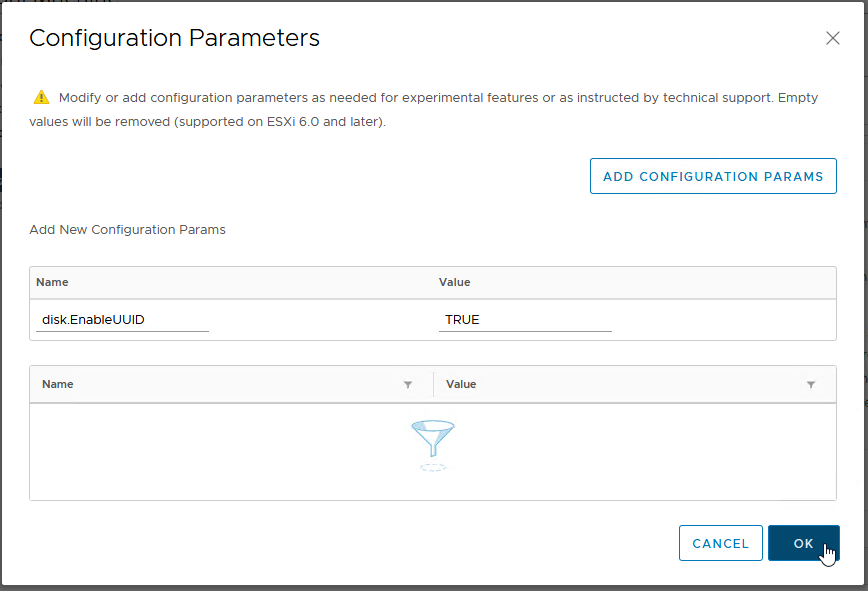Close the Configuration Parameters dialog with X

tap(832, 38)
